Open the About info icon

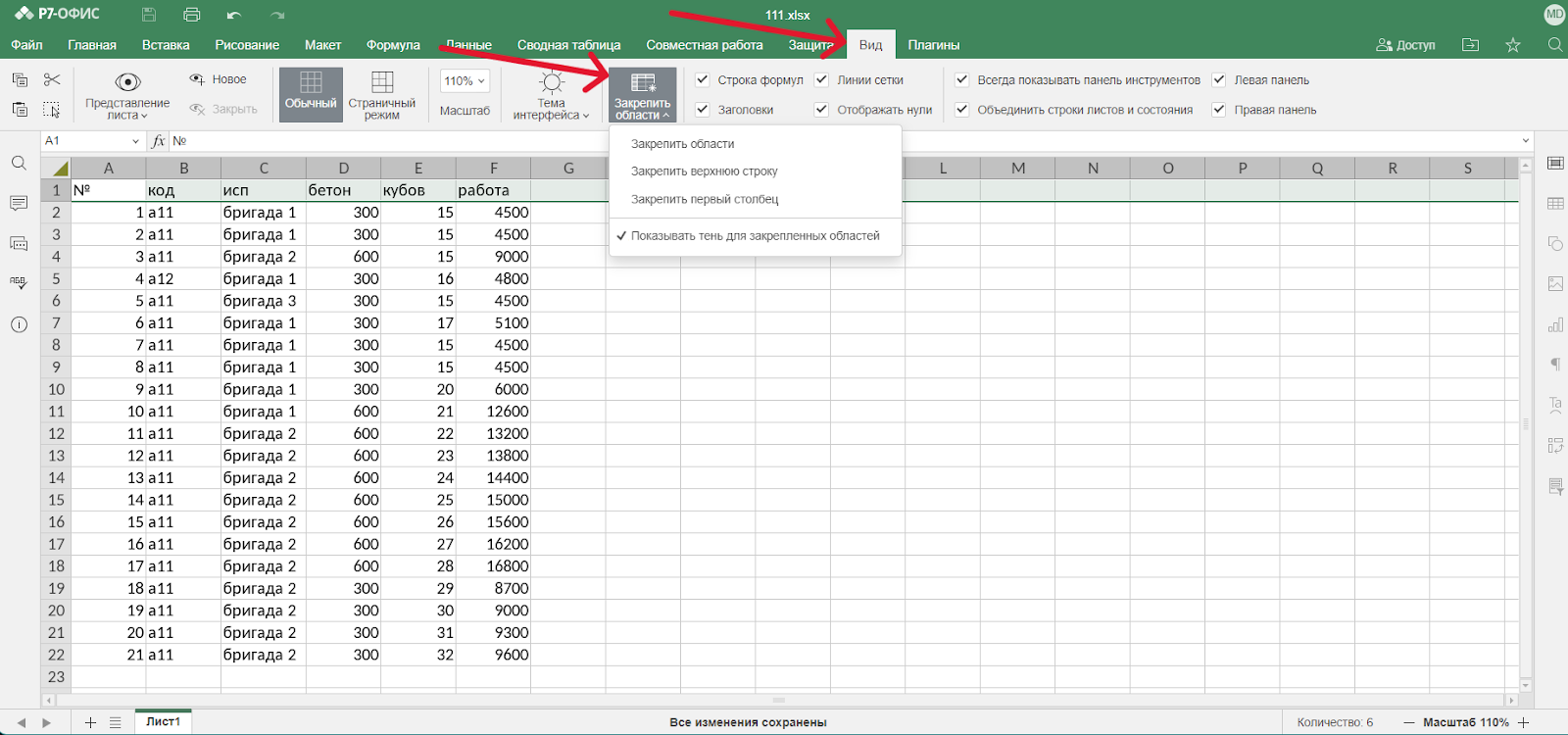click(x=19, y=324)
